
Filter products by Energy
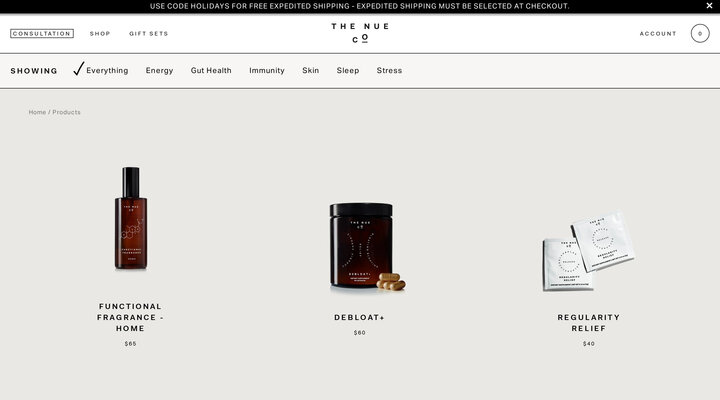click(159, 70)
